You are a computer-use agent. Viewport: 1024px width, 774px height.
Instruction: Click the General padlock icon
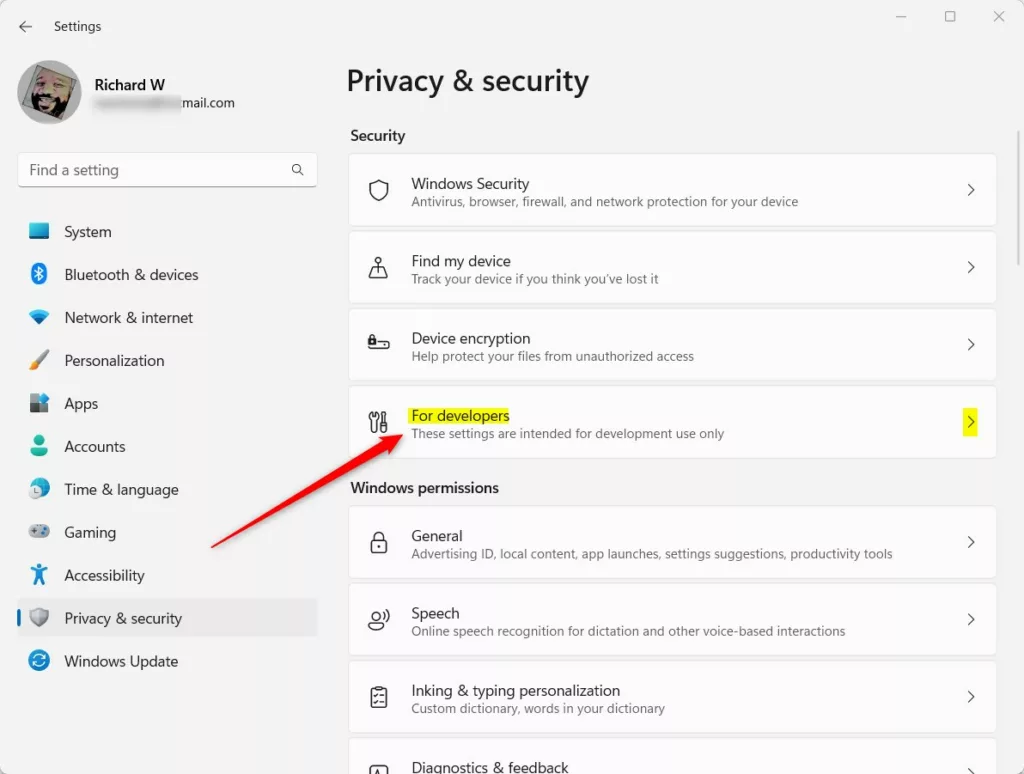click(379, 542)
